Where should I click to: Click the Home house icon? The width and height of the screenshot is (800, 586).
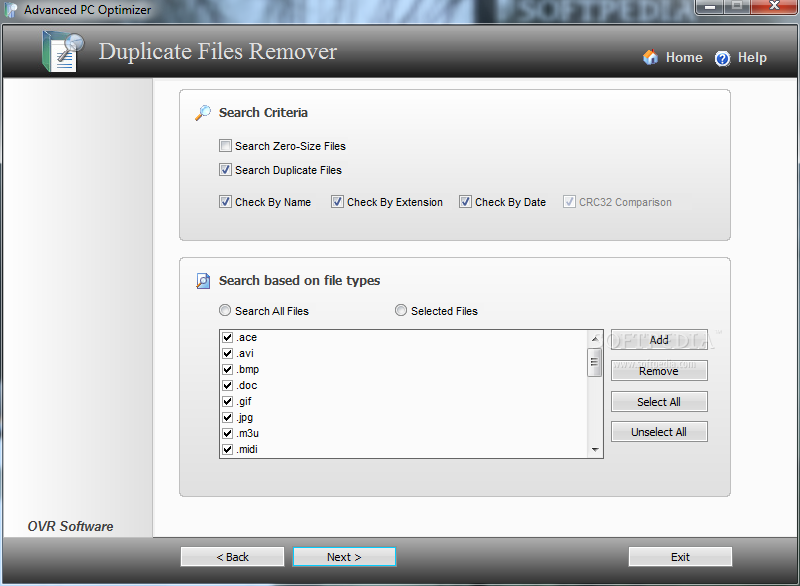[651, 57]
